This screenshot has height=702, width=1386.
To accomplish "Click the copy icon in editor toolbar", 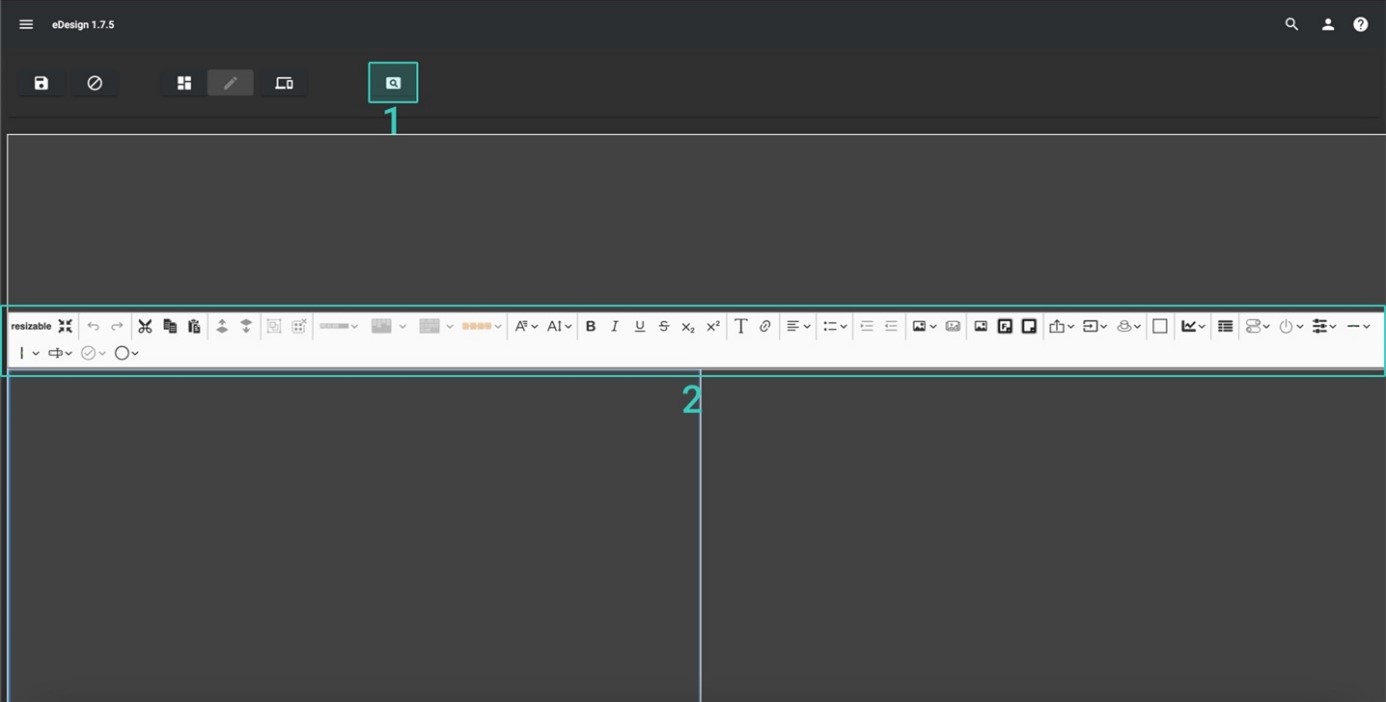I will pyautogui.click(x=170, y=326).
